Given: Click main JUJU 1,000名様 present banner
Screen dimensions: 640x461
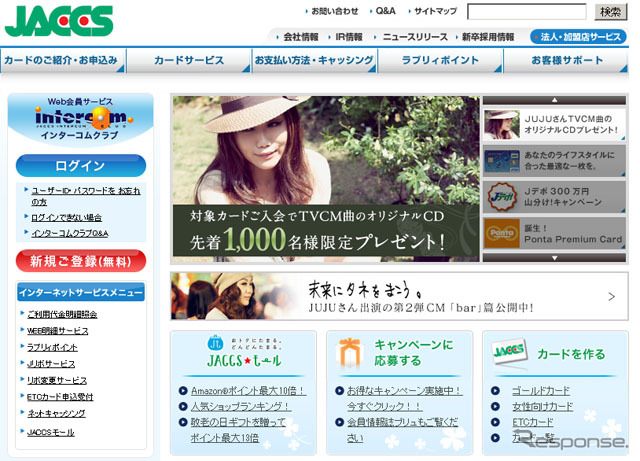Looking at the screenshot, I should click(x=326, y=178).
